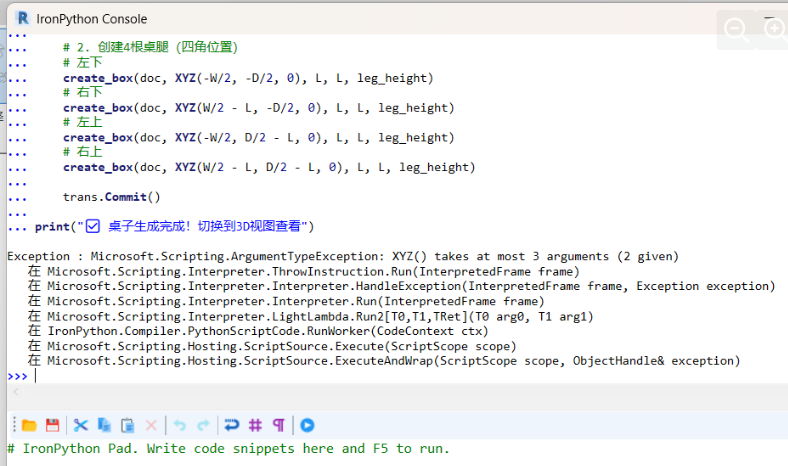Click create_box line with XYZ(-W/2, -D/2, 0)
The height and width of the screenshot is (466, 788).
(248, 78)
